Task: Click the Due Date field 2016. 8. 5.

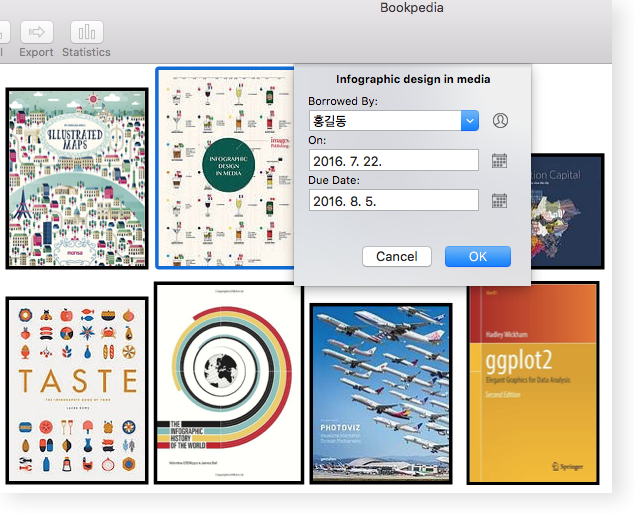Action: (394, 200)
